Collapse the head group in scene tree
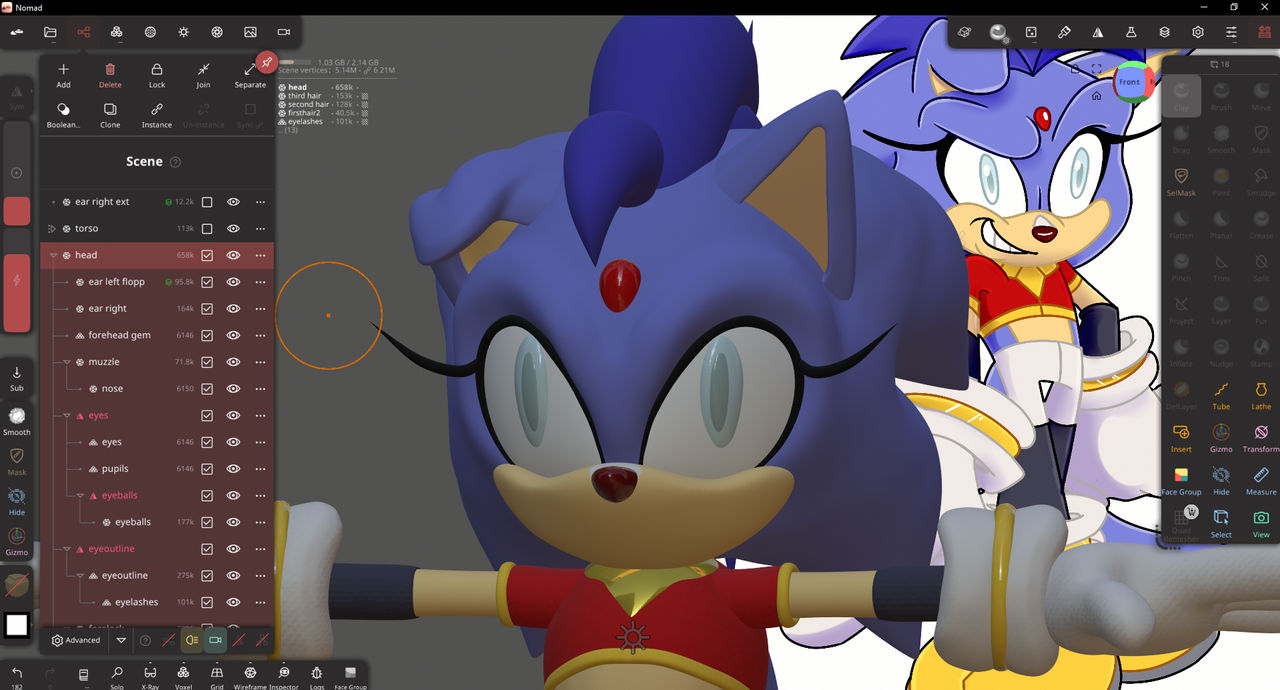 pyautogui.click(x=54, y=256)
